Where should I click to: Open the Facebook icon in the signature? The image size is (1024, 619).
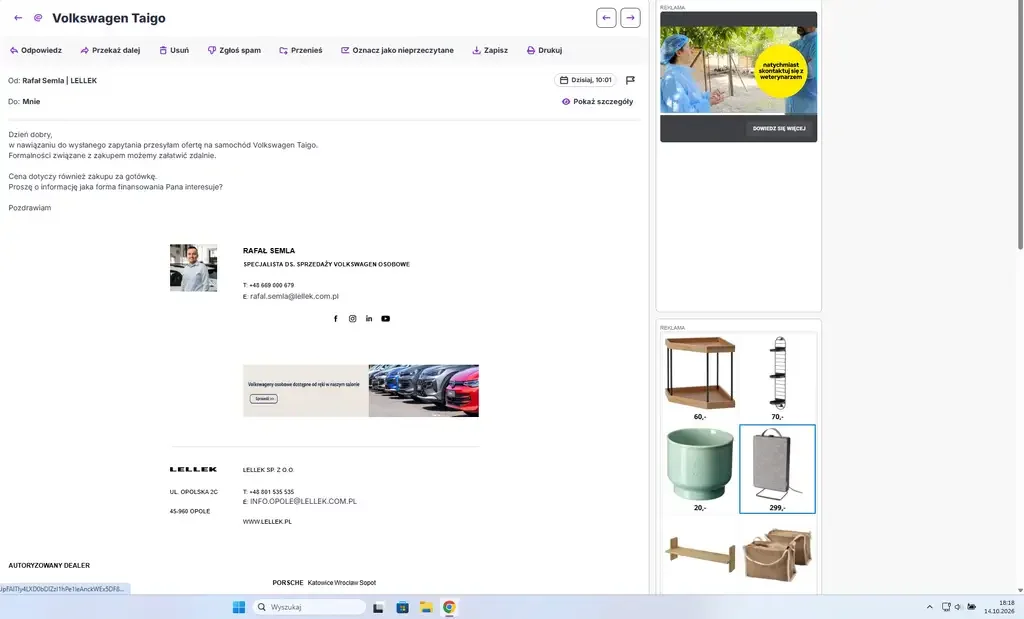coord(336,319)
